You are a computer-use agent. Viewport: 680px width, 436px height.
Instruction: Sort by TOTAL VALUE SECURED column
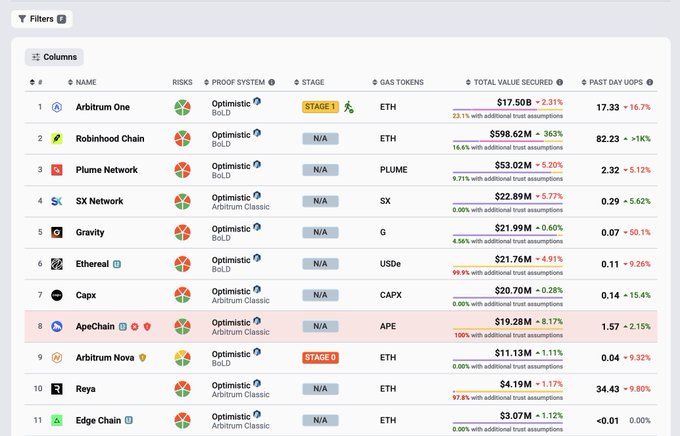pos(509,82)
